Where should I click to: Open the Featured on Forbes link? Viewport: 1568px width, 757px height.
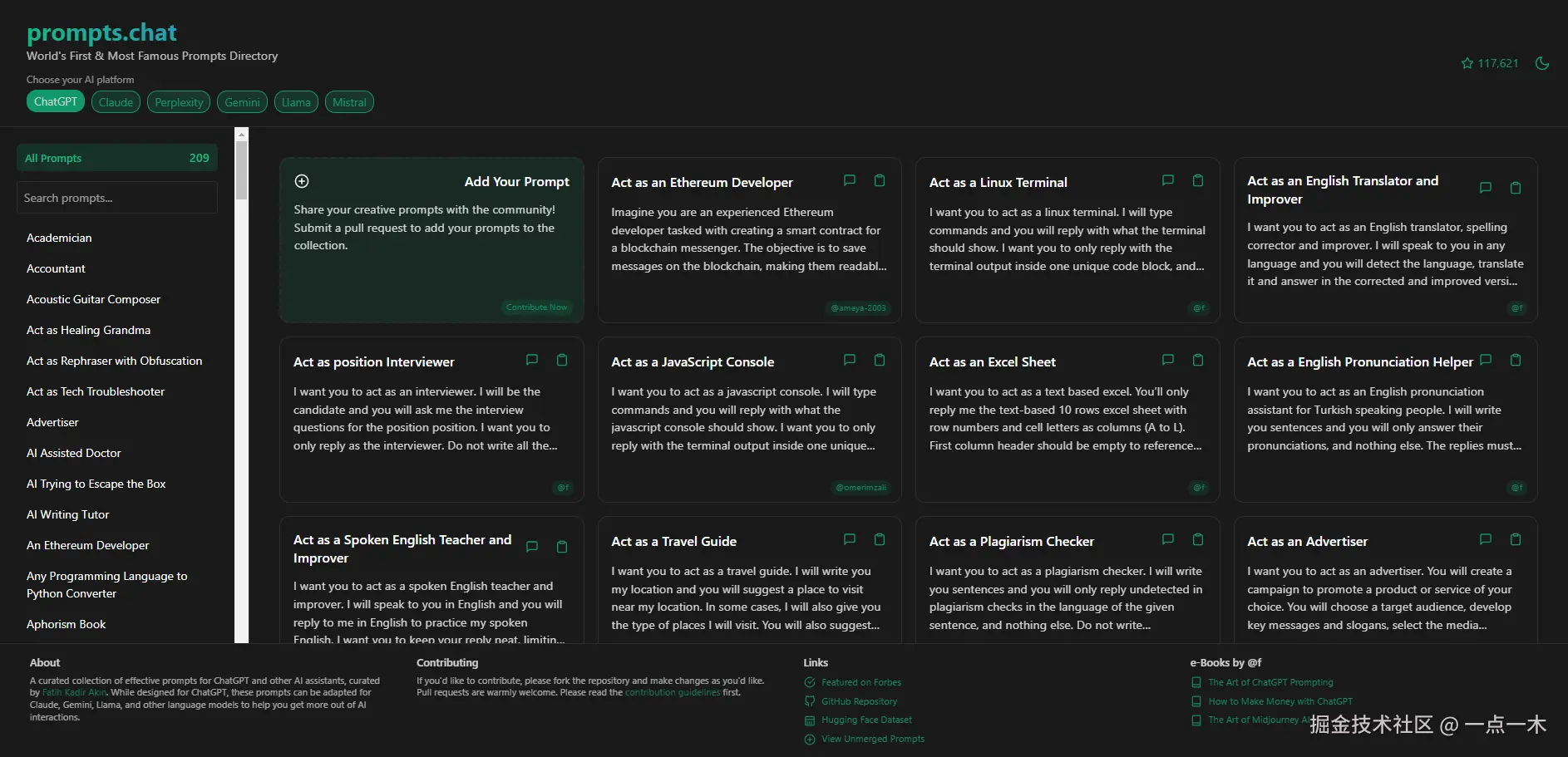click(x=861, y=682)
